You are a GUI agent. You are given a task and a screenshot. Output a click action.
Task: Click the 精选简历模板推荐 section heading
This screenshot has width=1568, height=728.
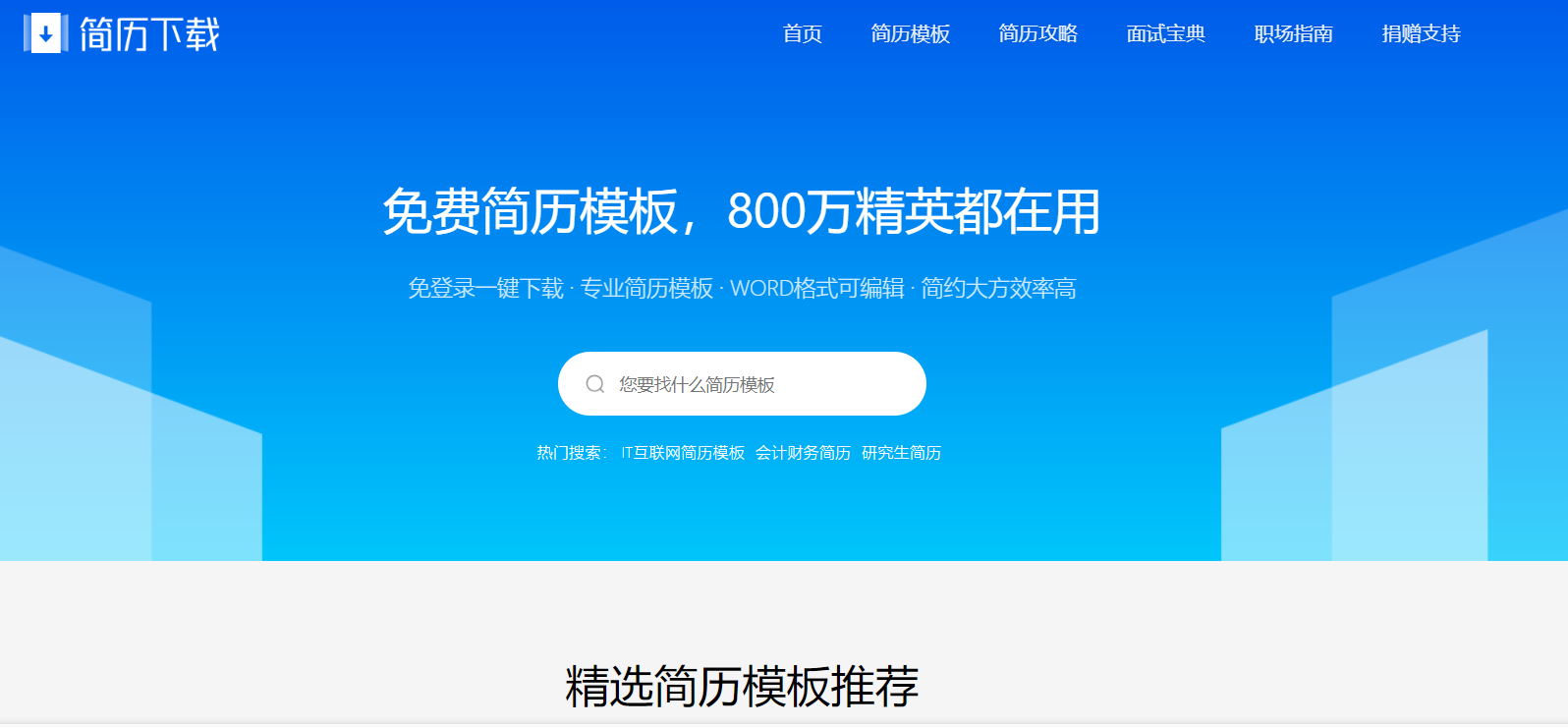coord(741,686)
